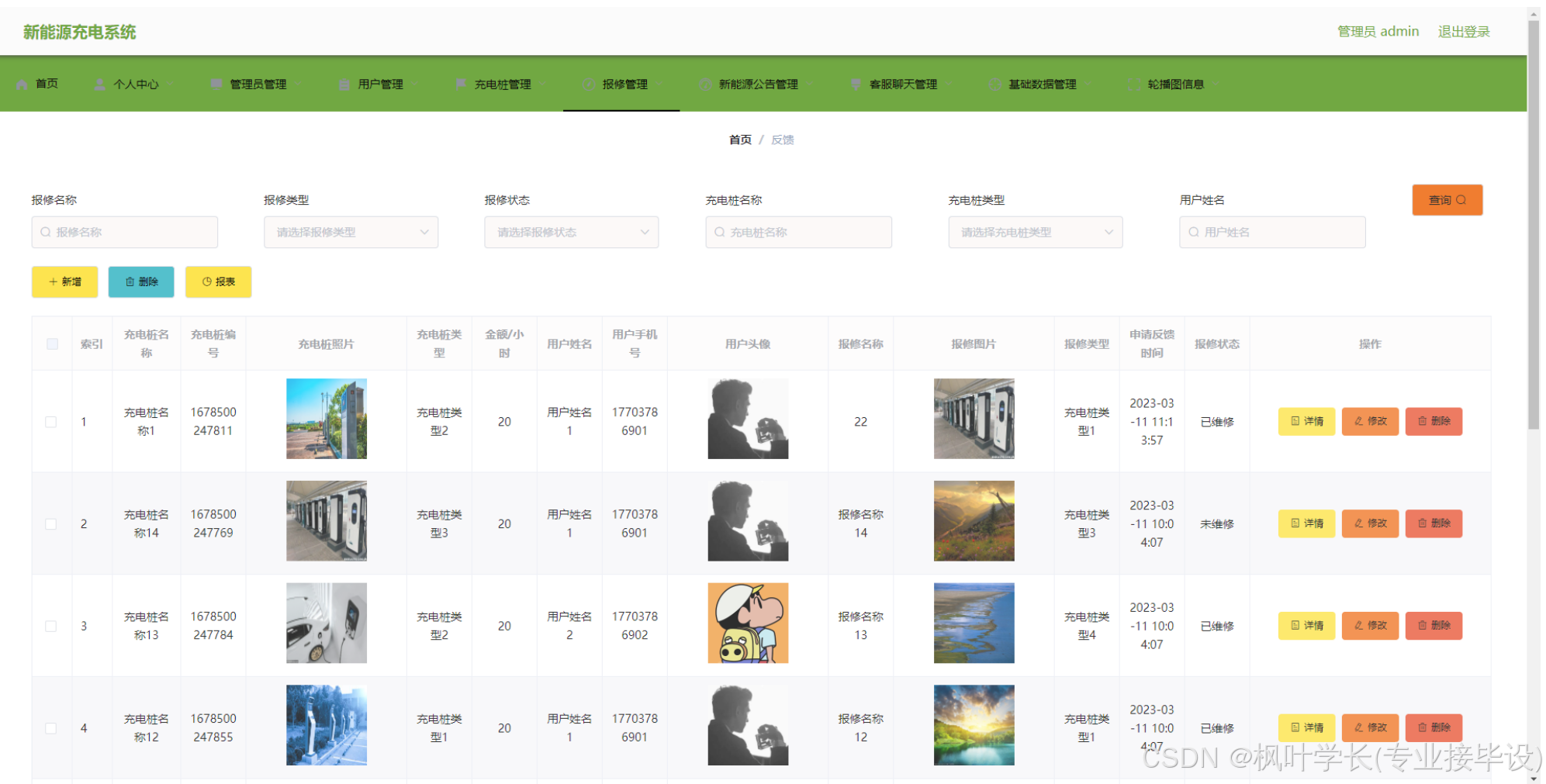Open user avatar in row 1

click(748, 419)
